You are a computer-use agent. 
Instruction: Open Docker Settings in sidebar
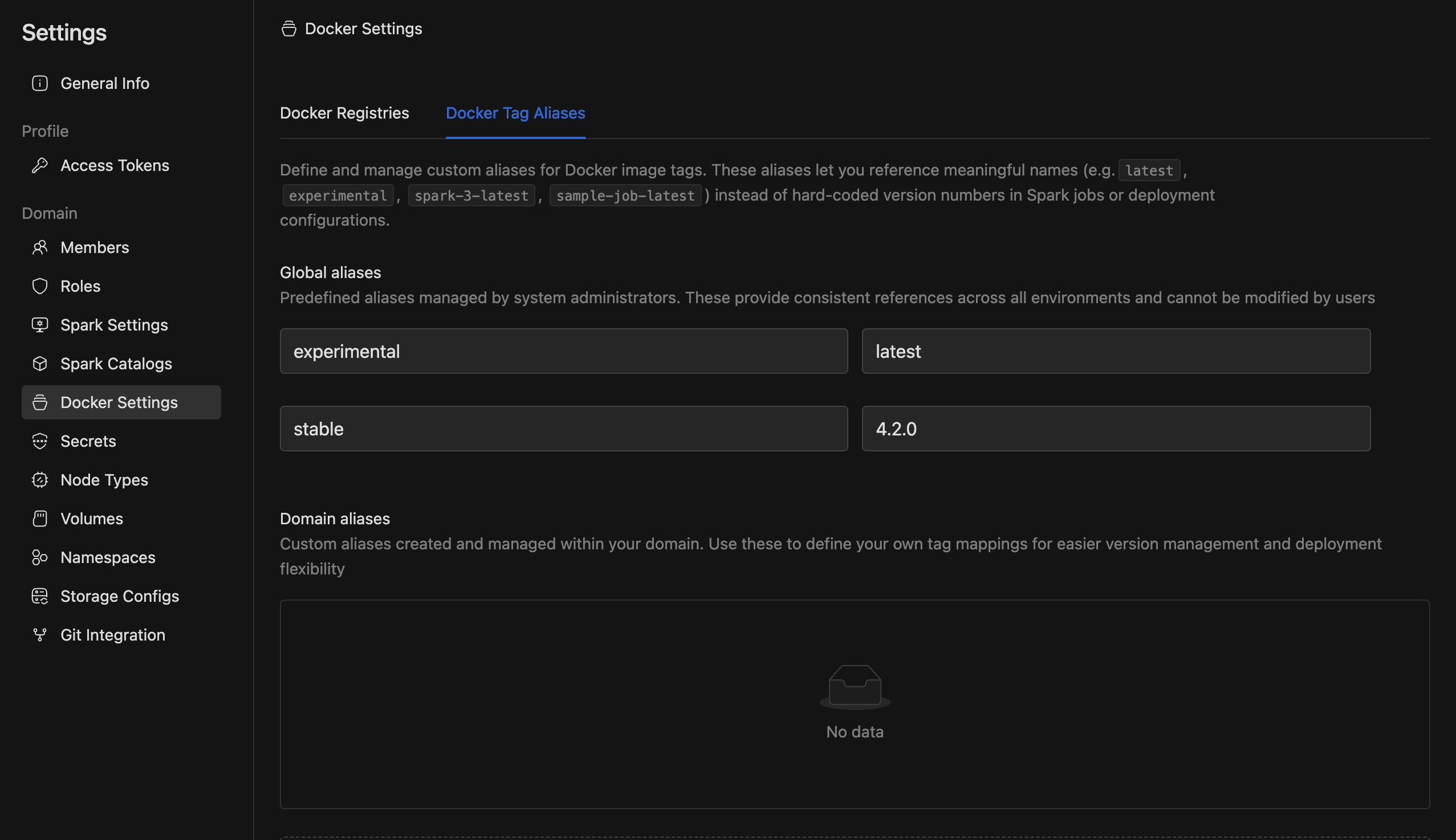click(x=119, y=403)
